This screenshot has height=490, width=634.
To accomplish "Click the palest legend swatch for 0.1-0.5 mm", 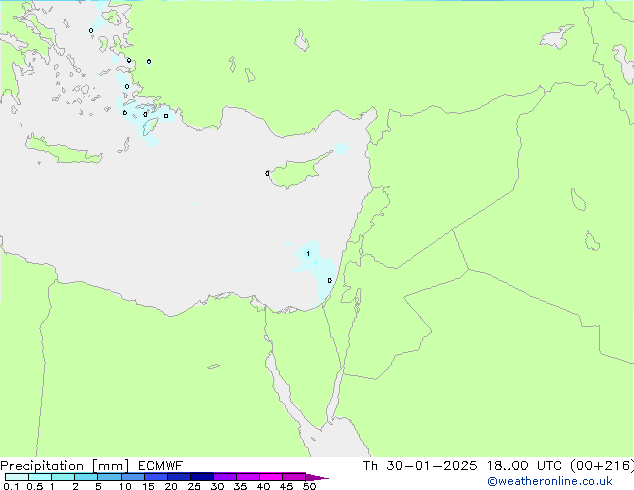I will (x=17, y=477).
